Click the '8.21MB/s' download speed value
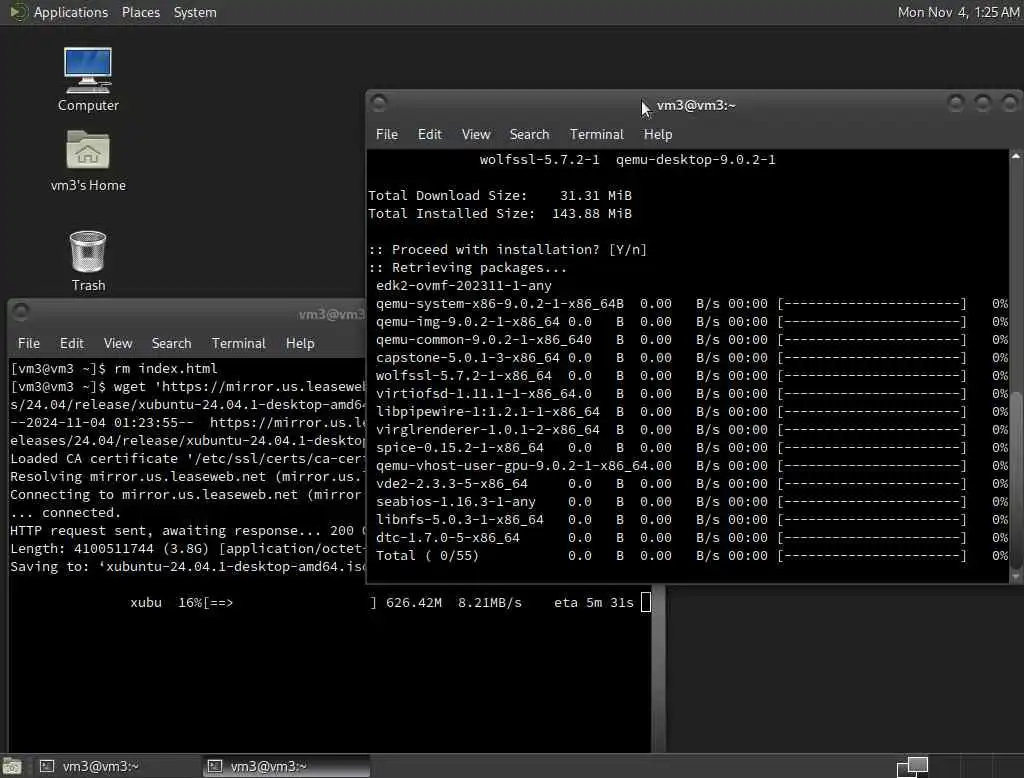Viewport: 1024px width, 778px height. [490, 603]
